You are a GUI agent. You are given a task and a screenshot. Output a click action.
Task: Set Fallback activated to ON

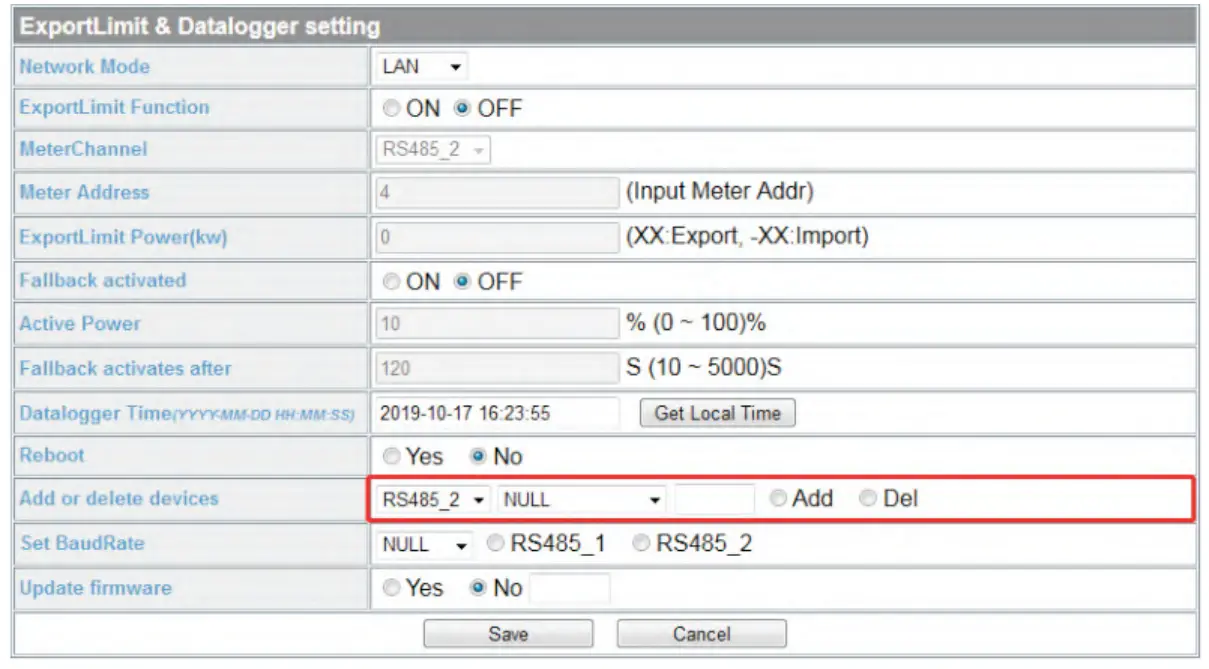click(392, 282)
